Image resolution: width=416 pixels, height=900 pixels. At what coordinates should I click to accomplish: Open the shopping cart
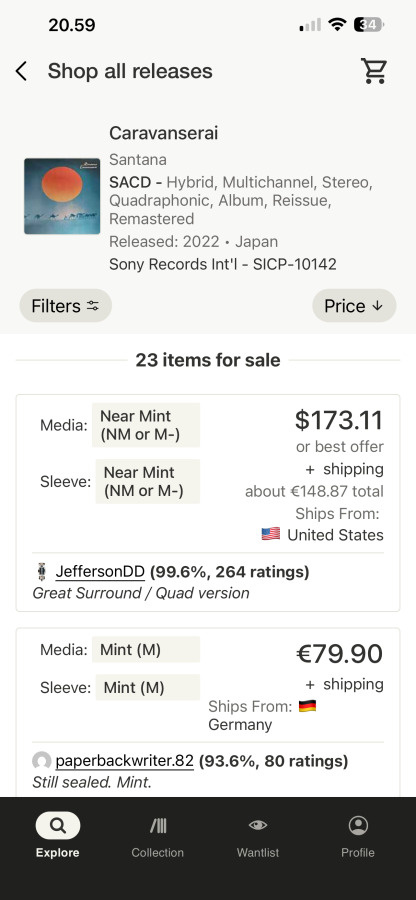(x=374, y=71)
